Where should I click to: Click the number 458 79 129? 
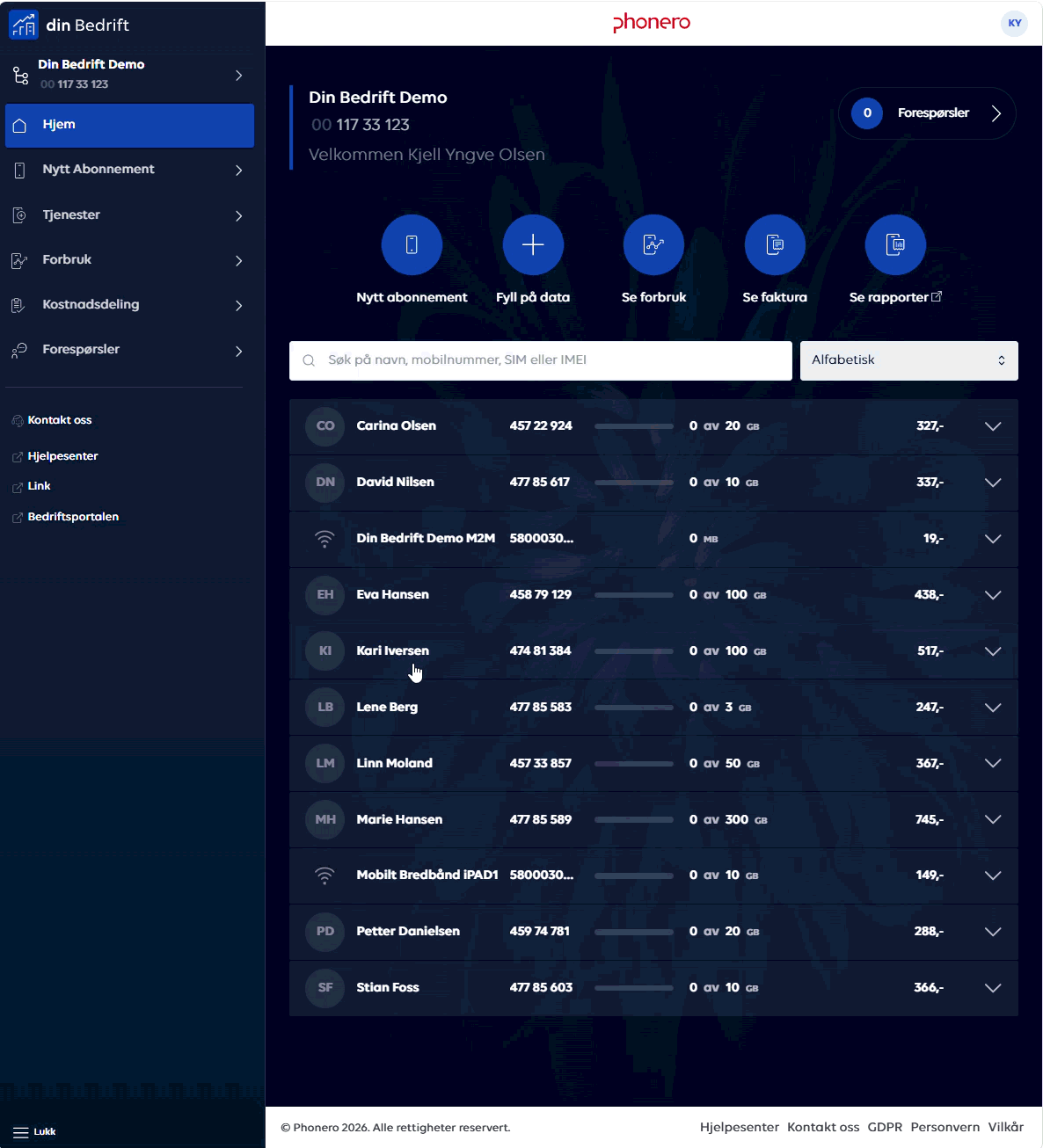point(541,595)
